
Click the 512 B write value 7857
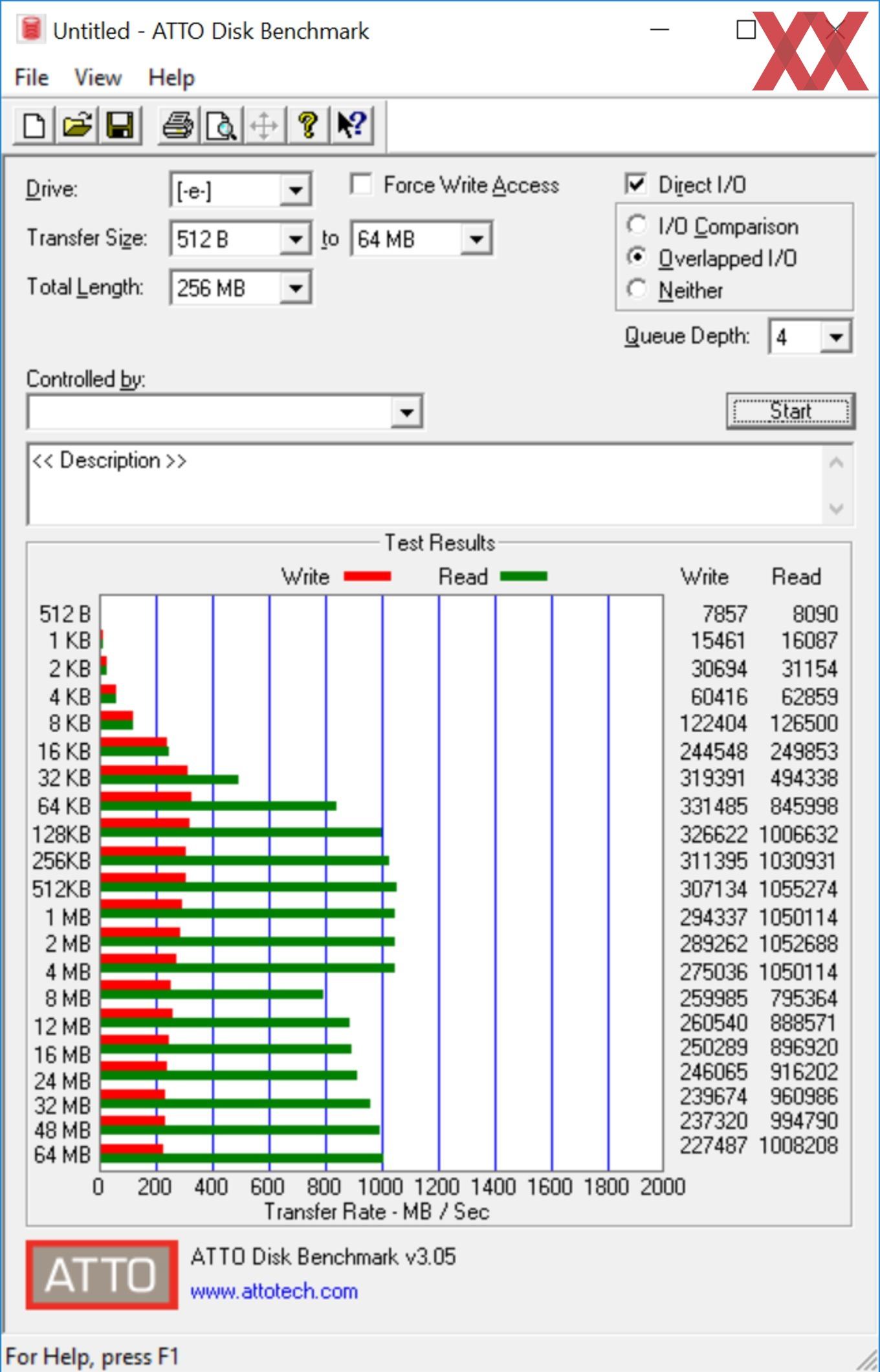pyautogui.click(x=725, y=614)
